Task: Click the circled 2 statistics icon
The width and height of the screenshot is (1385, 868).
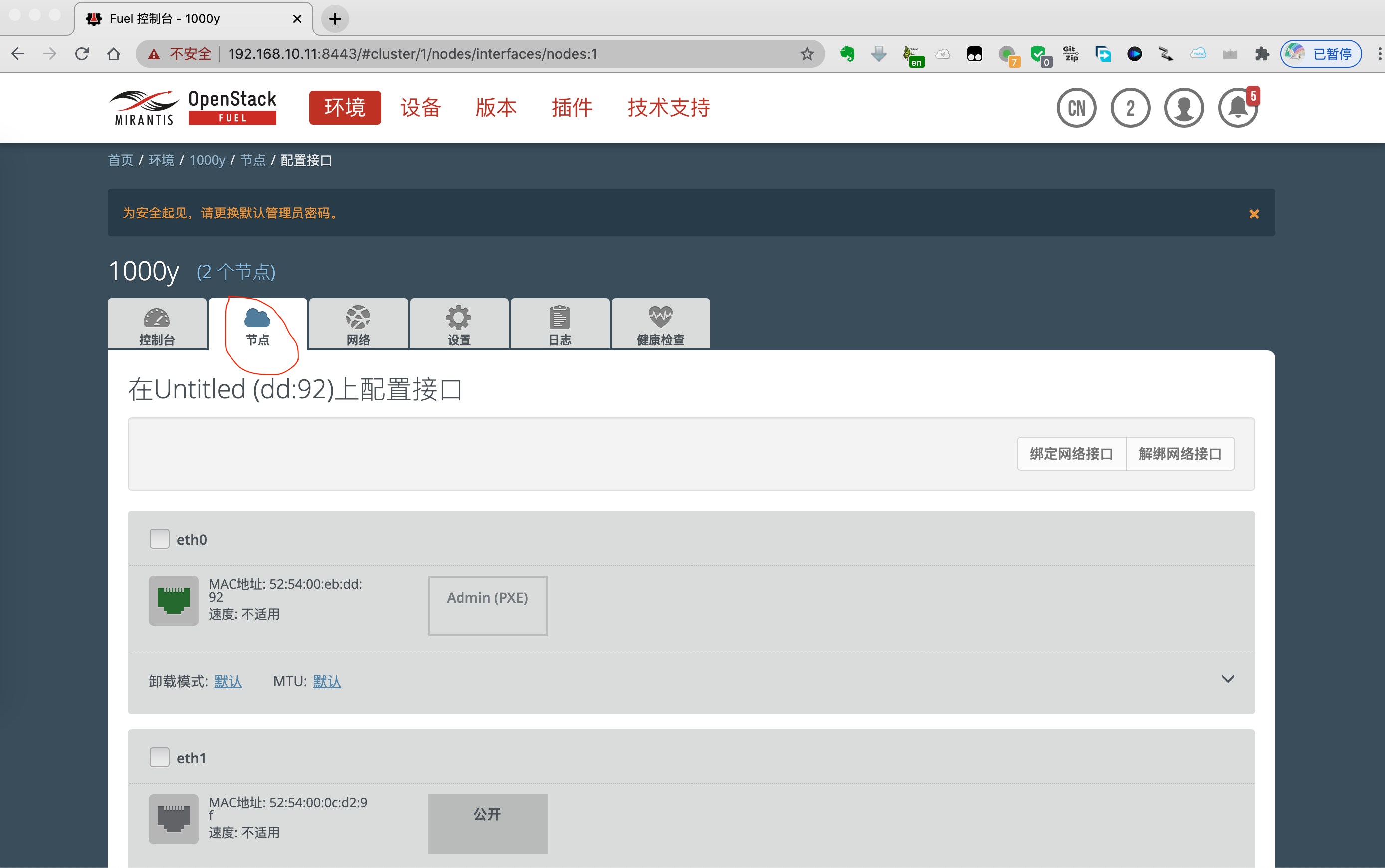Action: pos(1130,108)
